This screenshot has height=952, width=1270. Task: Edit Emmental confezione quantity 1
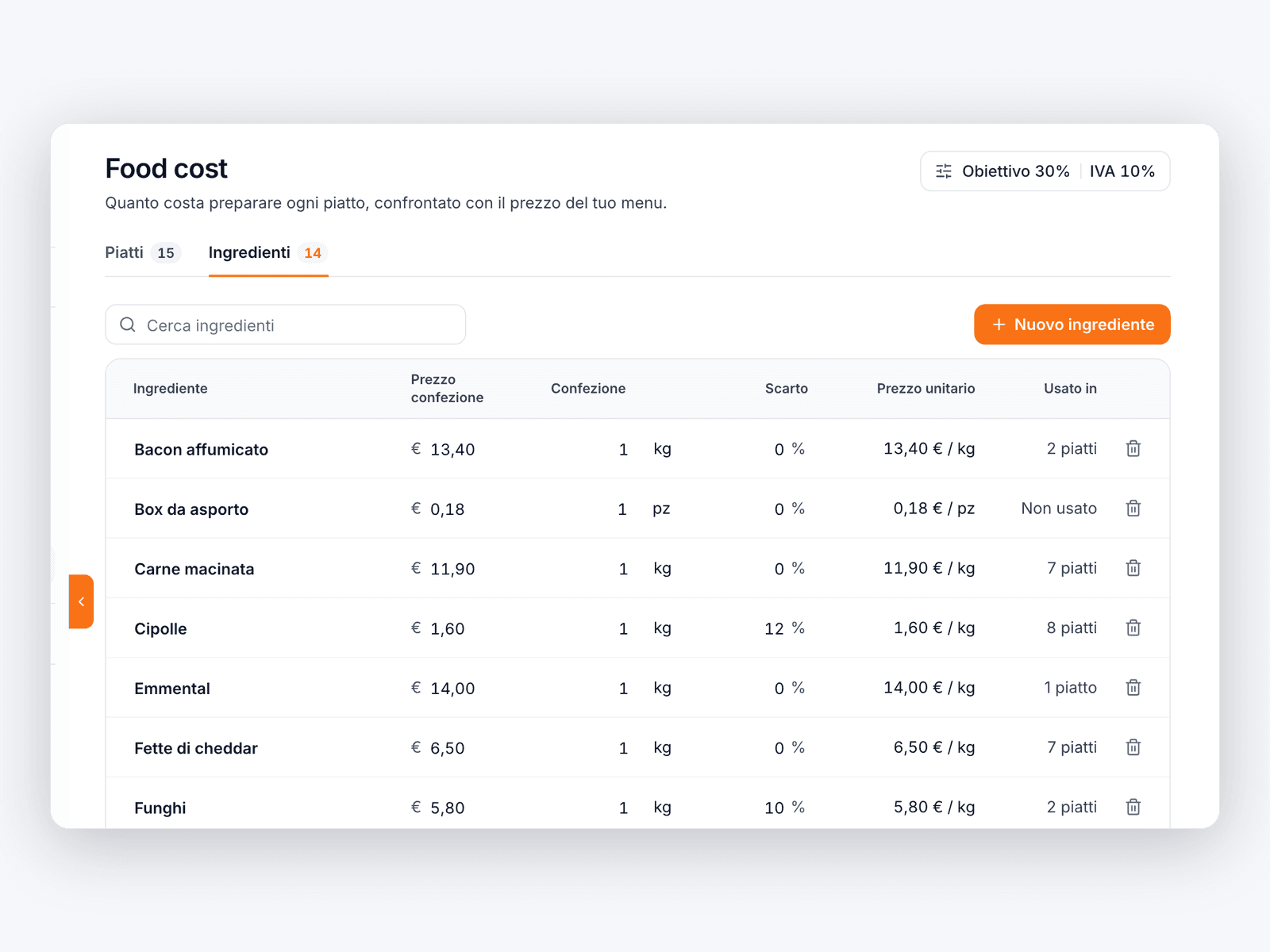point(623,689)
